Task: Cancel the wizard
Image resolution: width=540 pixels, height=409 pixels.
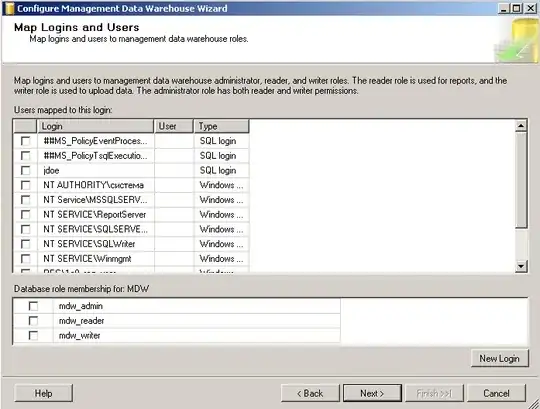Action: 496,393
